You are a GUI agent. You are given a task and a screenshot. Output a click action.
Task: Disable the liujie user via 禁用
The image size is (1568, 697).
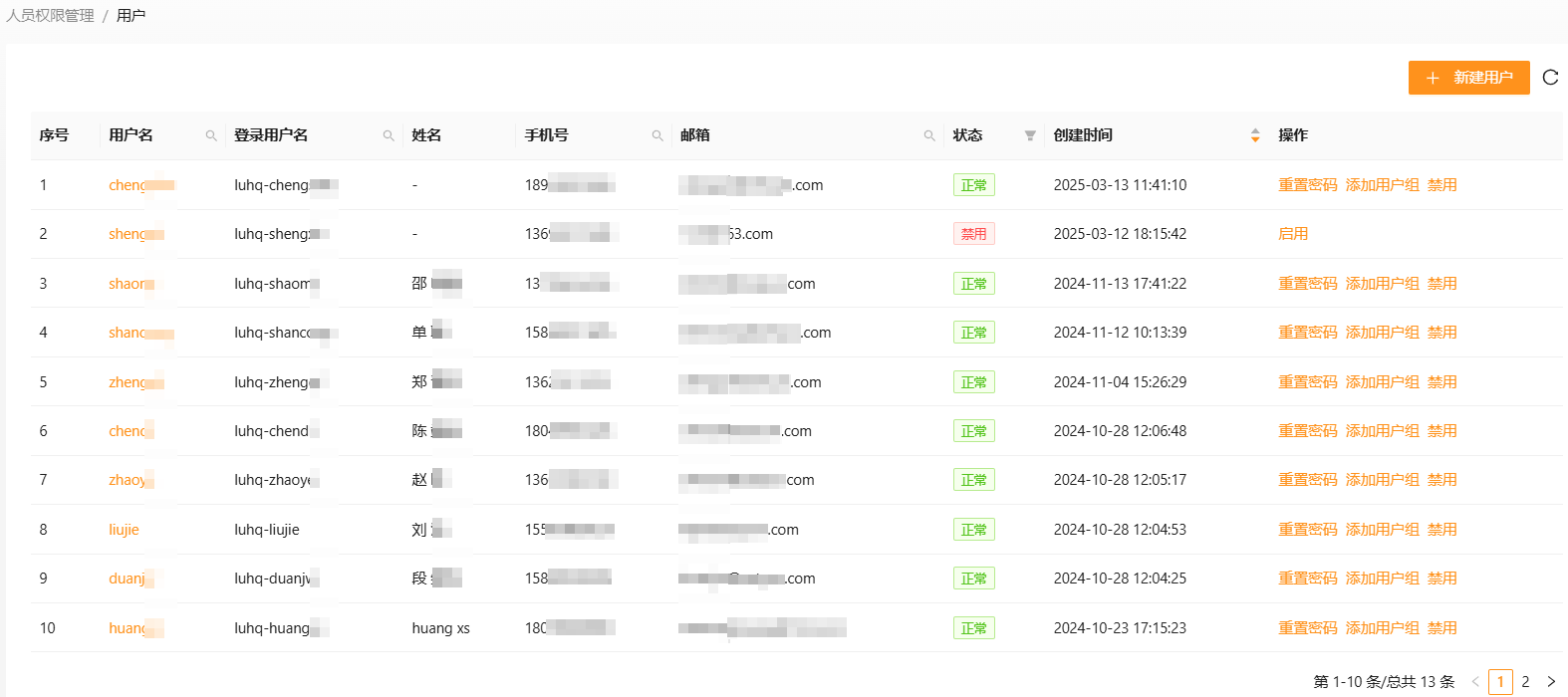1441,530
